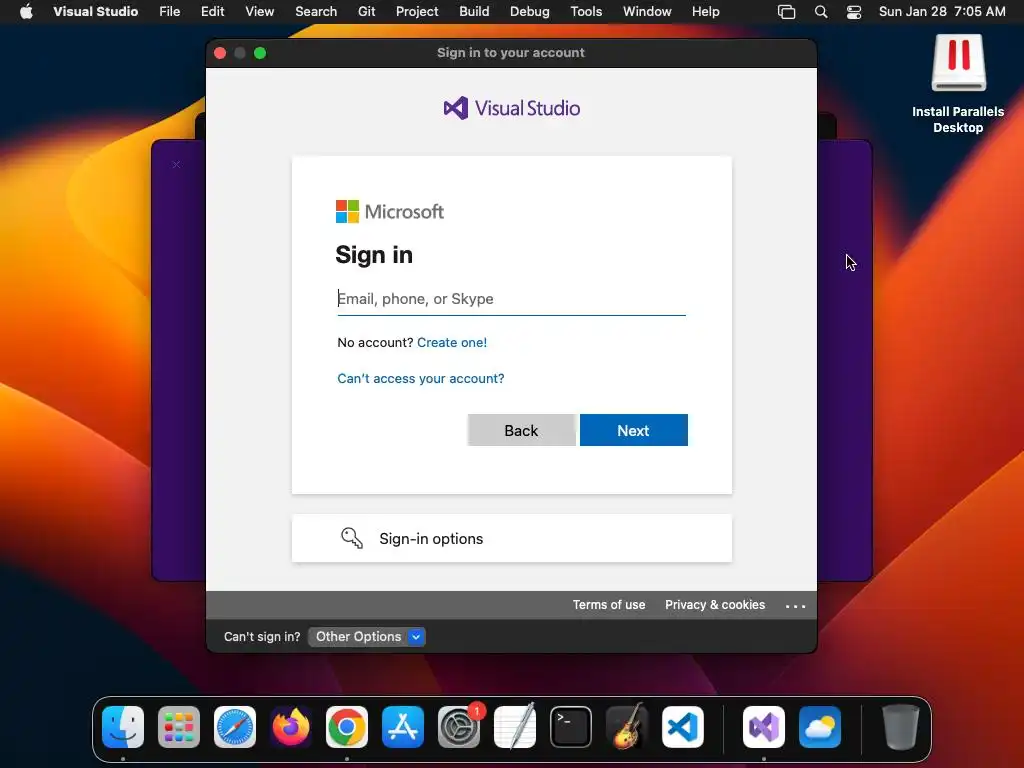Open the Visual Studio application menu
Viewport: 1024px width, 768px height.
tap(95, 11)
